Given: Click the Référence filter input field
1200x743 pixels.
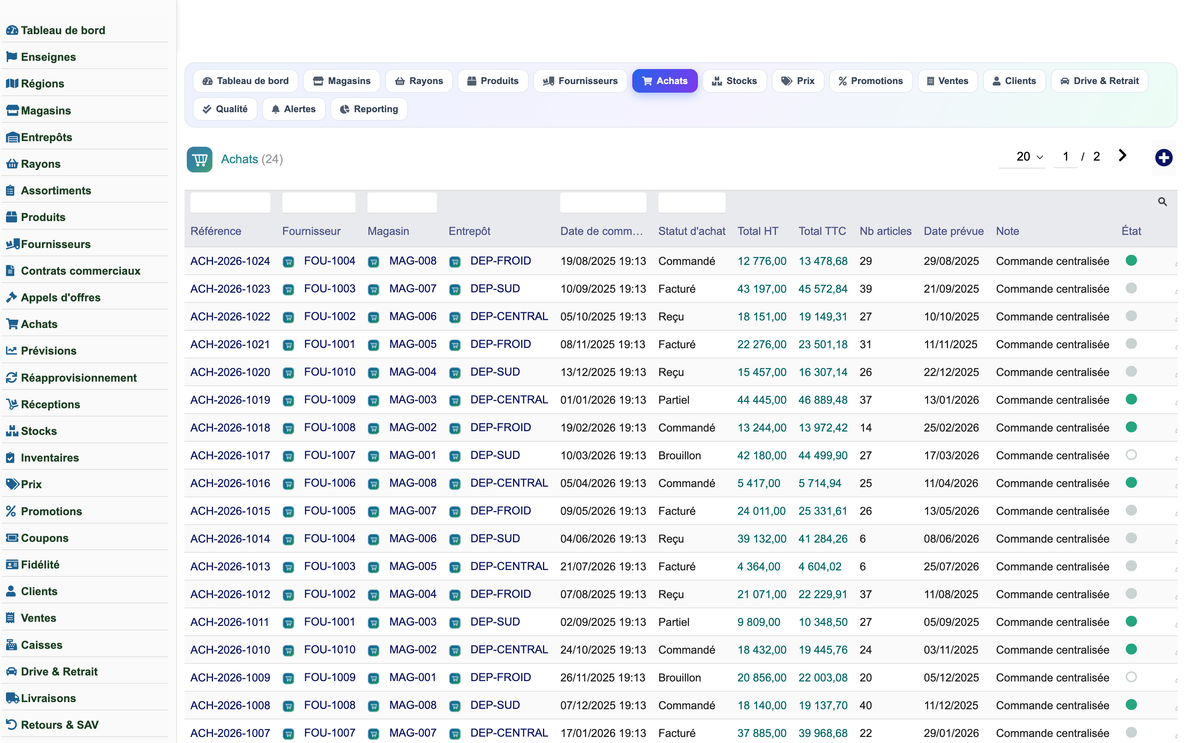Looking at the screenshot, I should coord(230,202).
